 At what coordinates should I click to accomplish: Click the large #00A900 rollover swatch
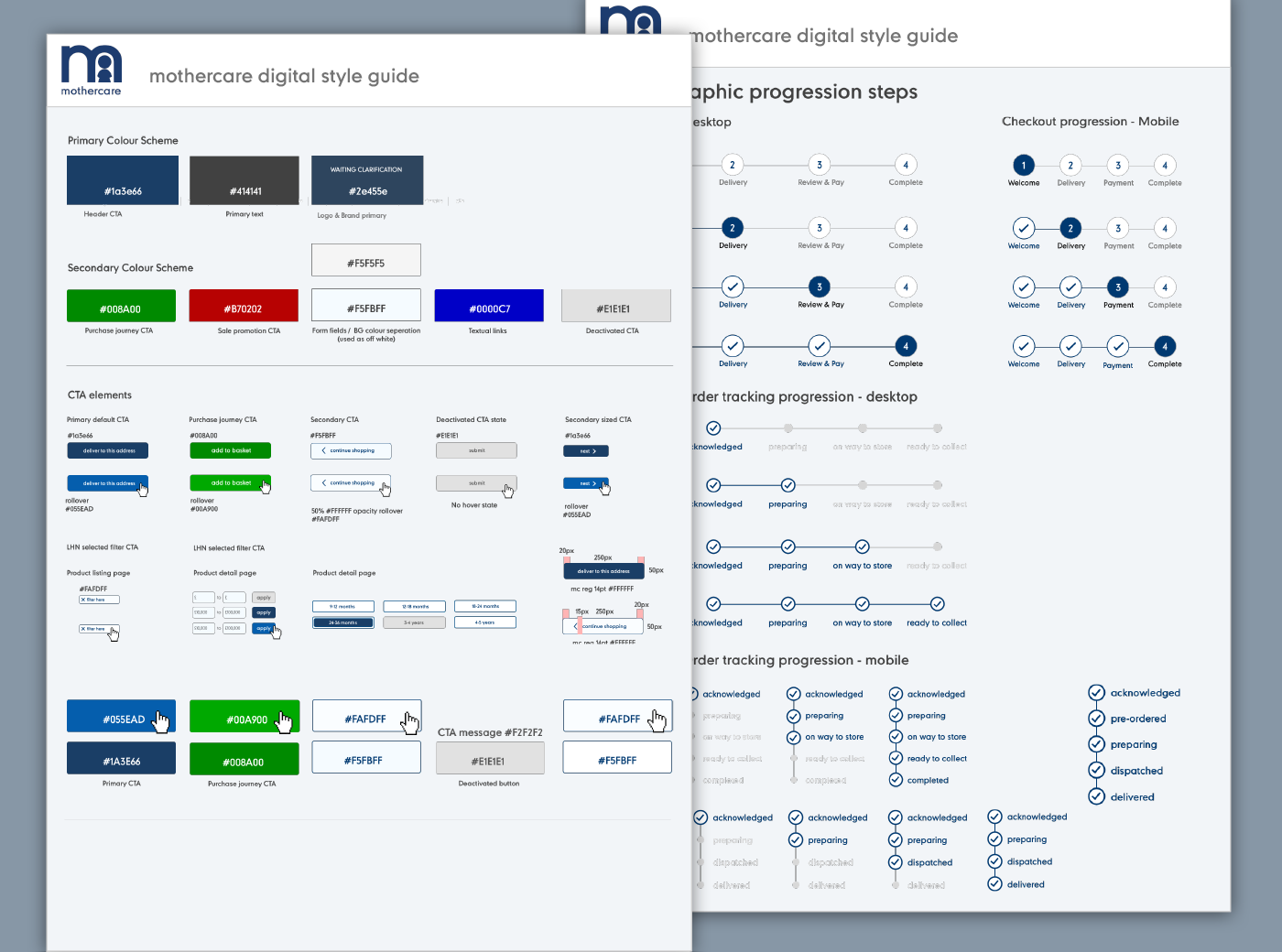coord(244,716)
